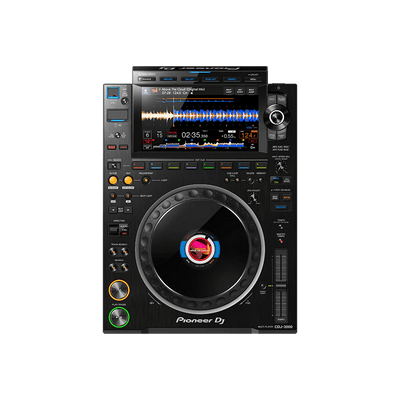Tap the SOURCE button above the screen

click(147, 79)
